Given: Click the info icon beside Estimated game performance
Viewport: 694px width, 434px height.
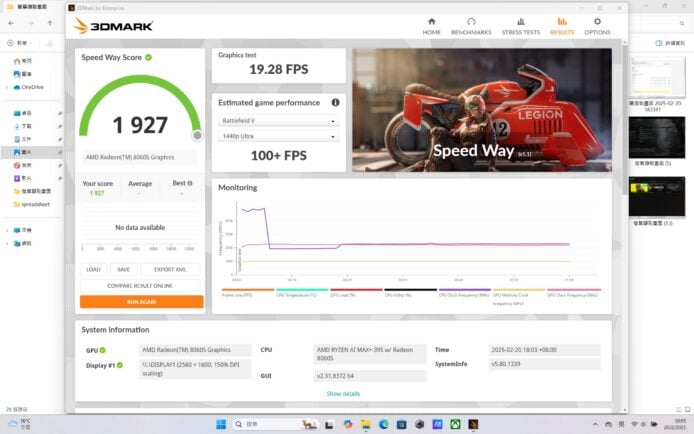Looking at the screenshot, I should click(x=335, y=102).
